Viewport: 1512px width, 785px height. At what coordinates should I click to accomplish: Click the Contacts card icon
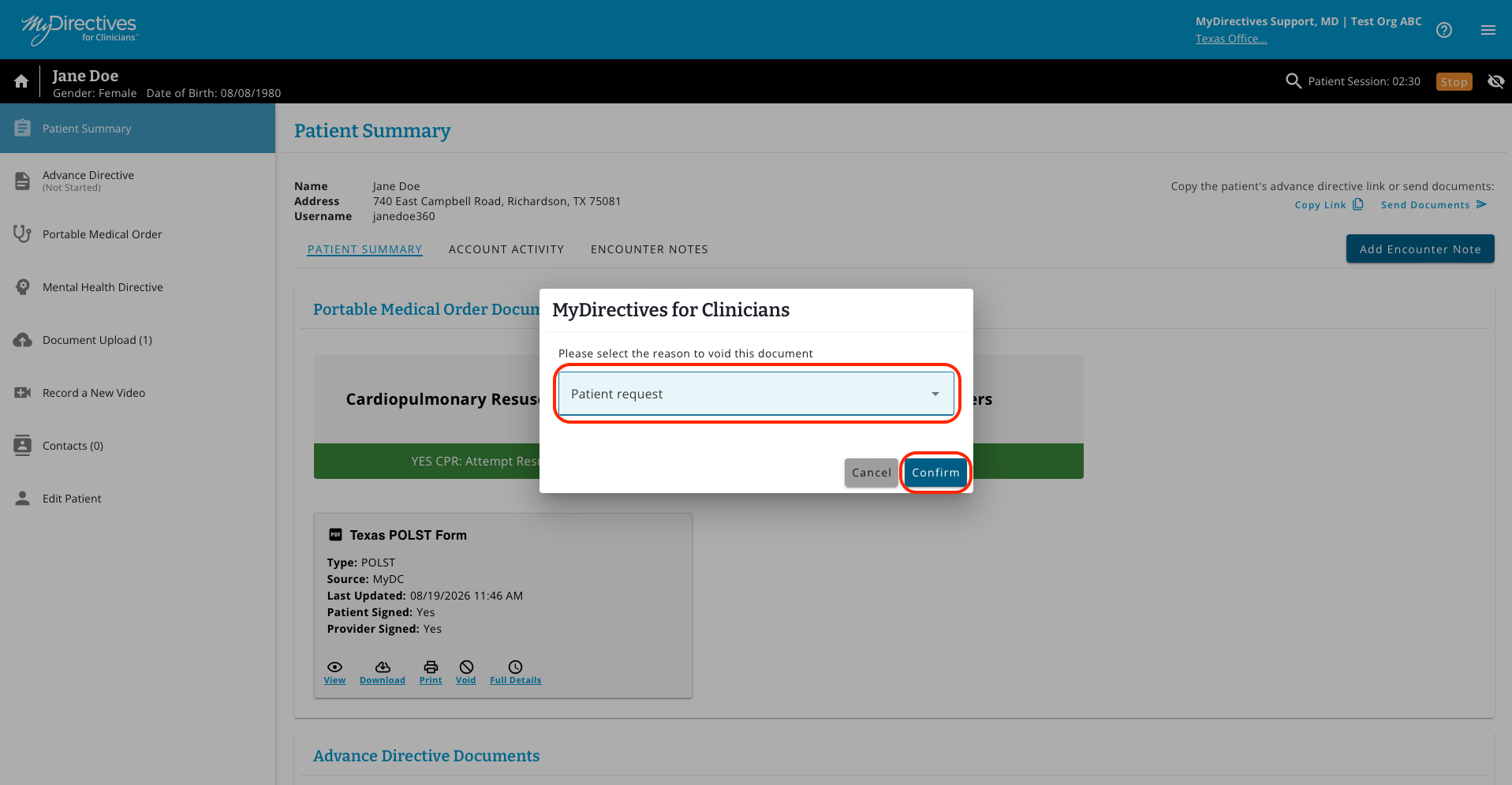click(23, 445)
